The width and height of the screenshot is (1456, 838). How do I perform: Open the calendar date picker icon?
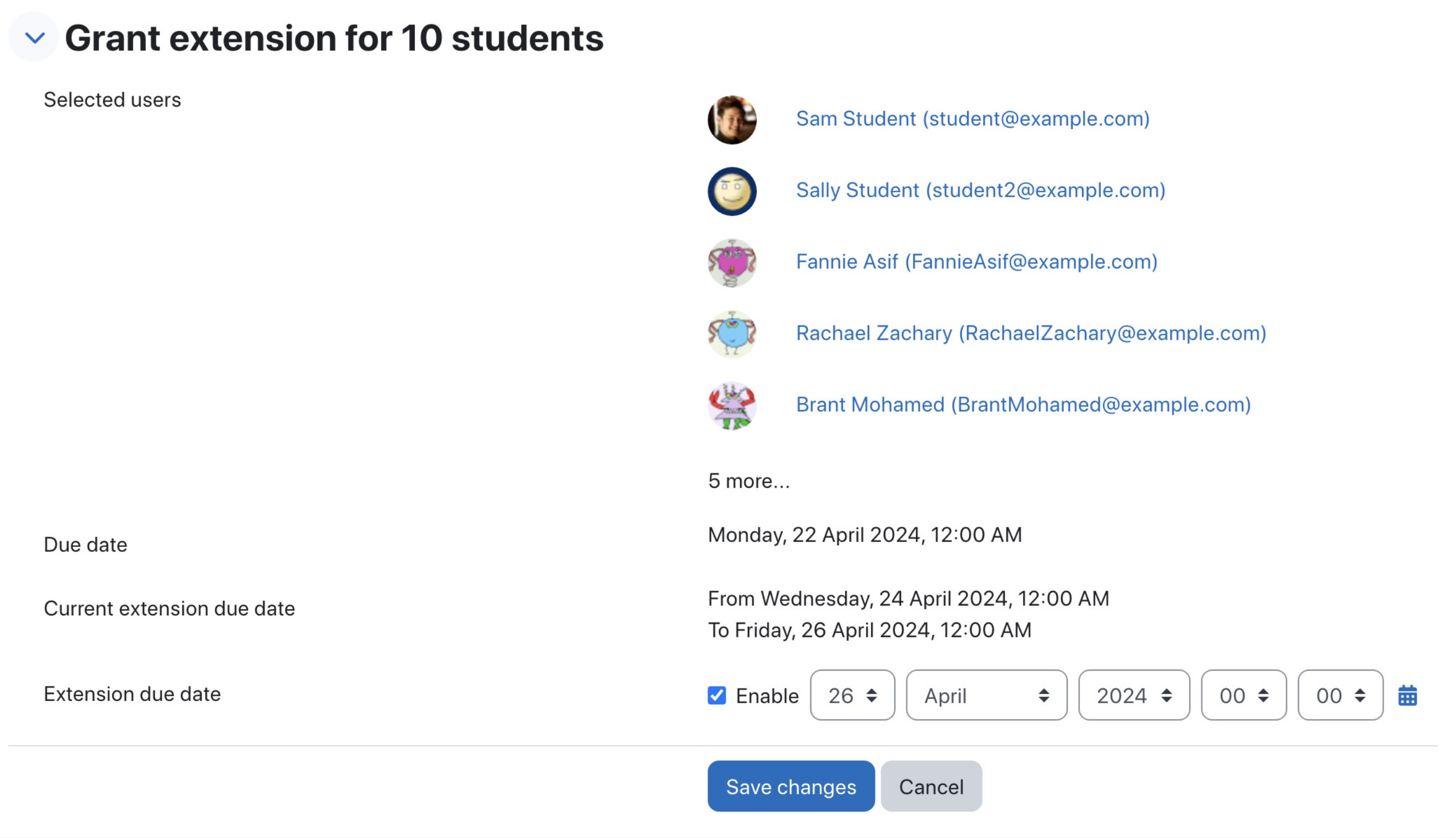tap(1407, 695)
